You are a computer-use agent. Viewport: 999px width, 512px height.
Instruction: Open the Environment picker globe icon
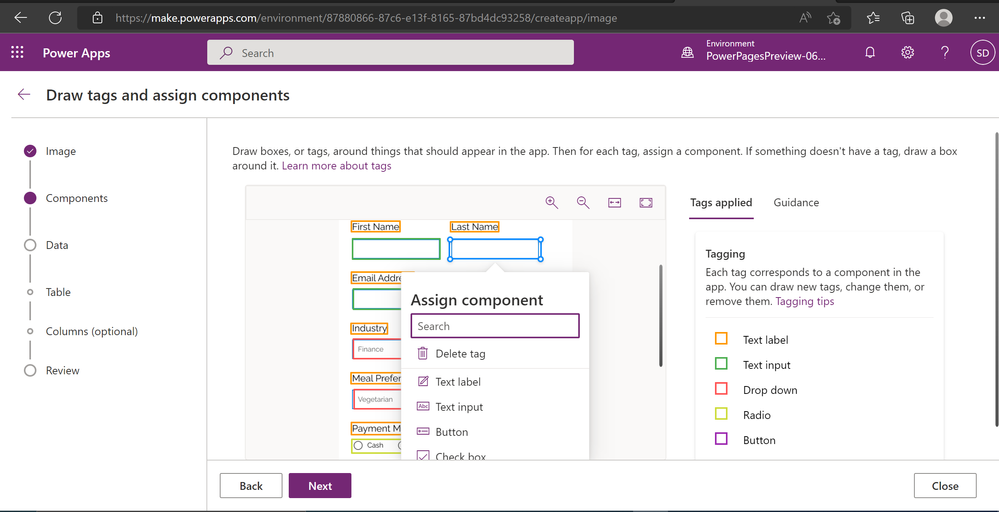tap(687, 53)
